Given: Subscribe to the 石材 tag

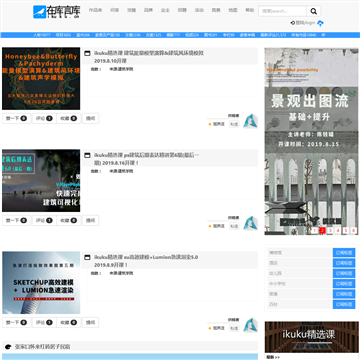Looking at the screenshot, I should pos(344,304).
